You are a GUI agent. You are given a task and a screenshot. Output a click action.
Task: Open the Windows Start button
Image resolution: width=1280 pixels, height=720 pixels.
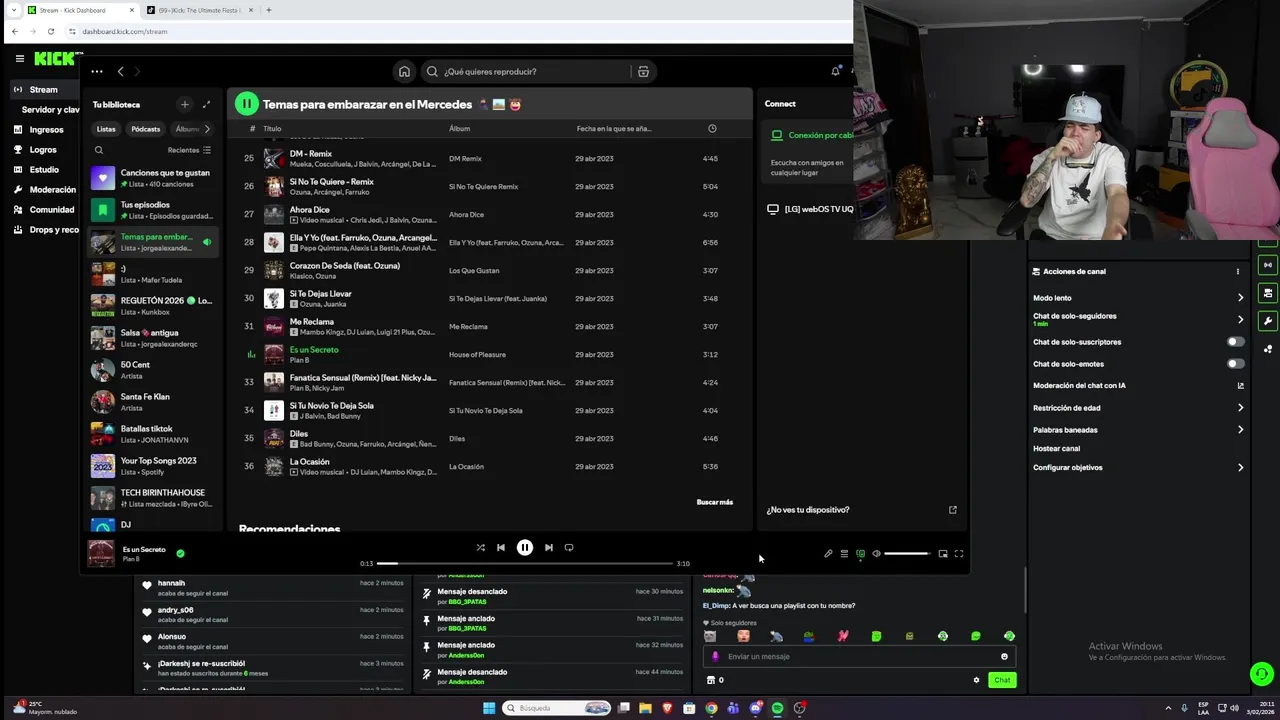click(489, 708)
